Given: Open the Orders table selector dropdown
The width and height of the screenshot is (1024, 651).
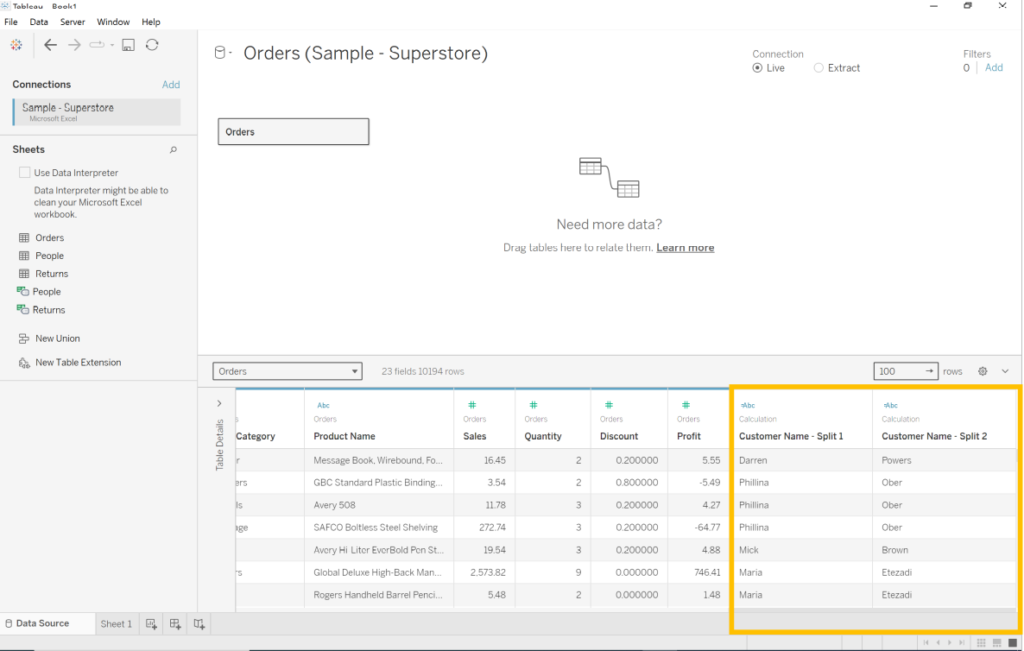Looking at the screenshot, I should pyautogui.click(x=287, y=372).
